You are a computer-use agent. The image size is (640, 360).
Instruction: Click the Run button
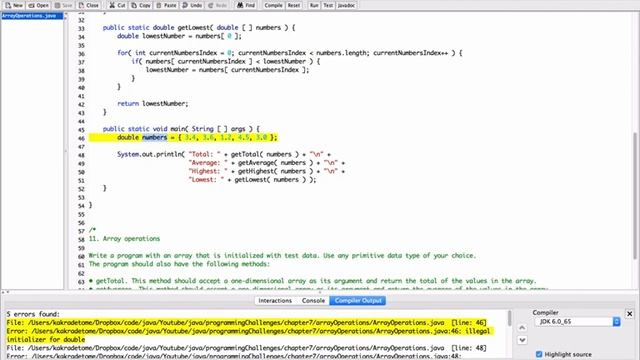point(314,5)
